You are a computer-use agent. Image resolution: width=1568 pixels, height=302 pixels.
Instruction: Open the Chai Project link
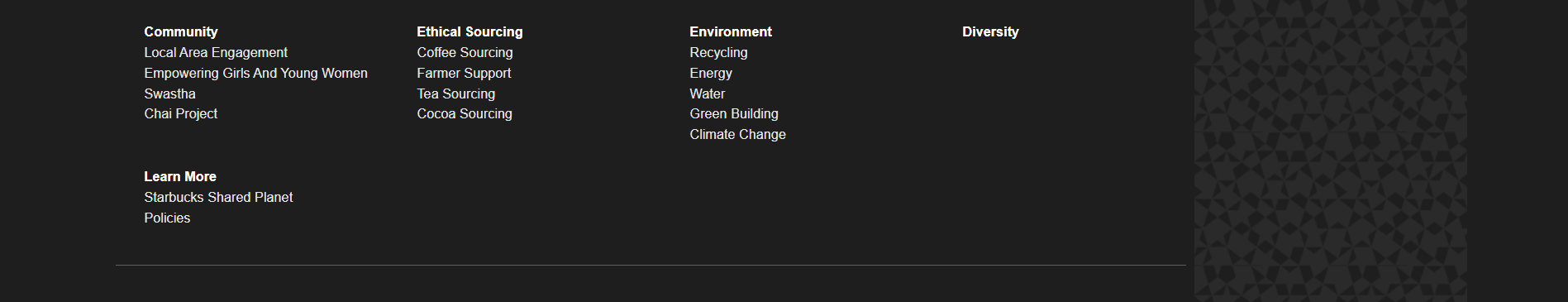pyautogui.click(x=180, y=113)
